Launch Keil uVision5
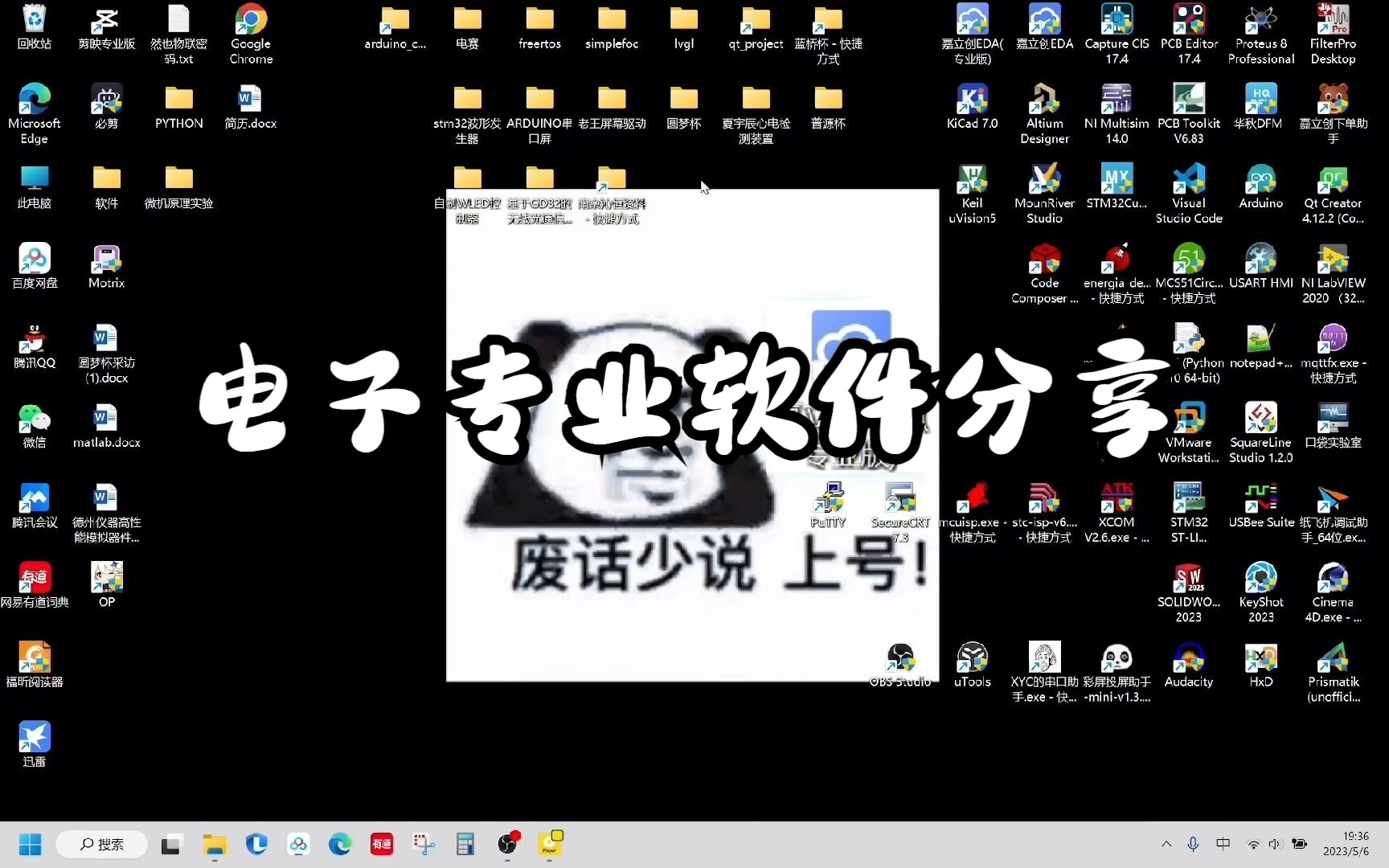The image size is (1389, 868). pyautogui.click(x=972, y=193)
